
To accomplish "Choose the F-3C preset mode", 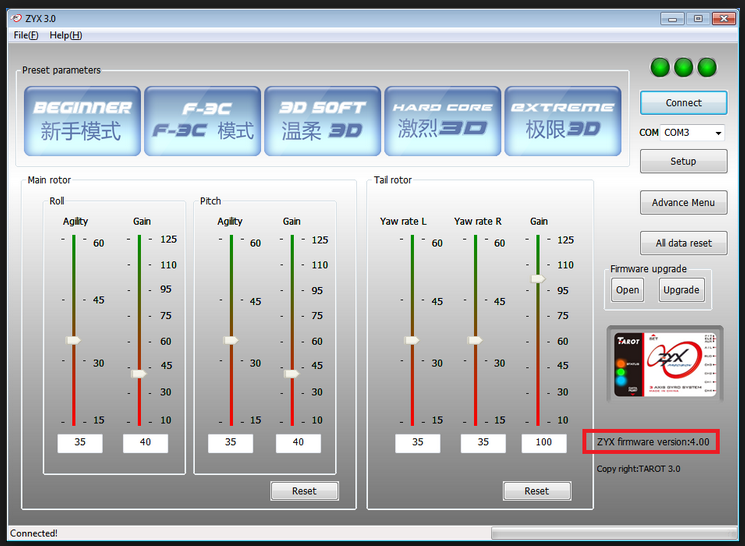I will pyautogui.click(x=203, y=120).
